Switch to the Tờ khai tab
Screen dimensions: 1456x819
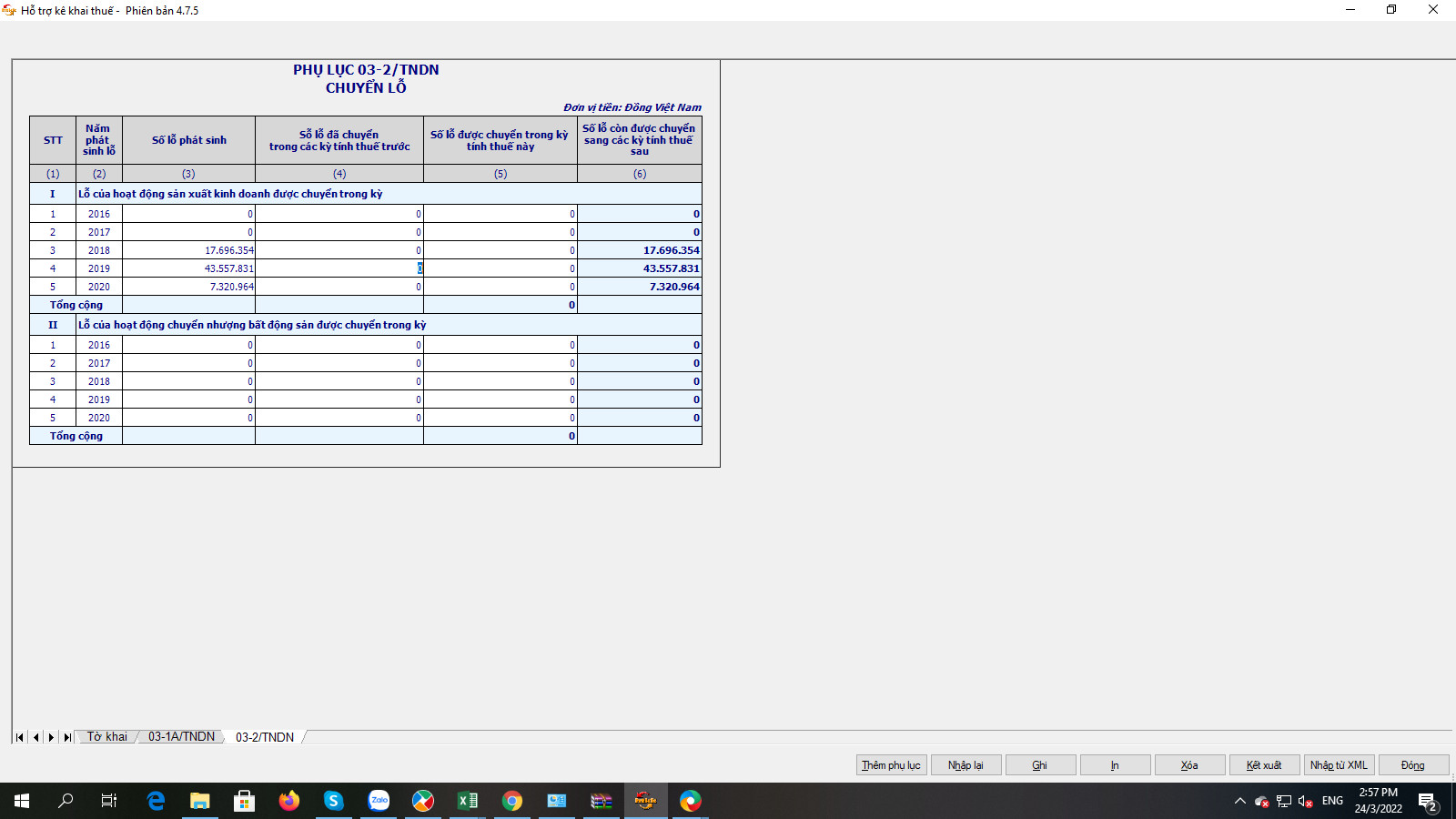107,737
